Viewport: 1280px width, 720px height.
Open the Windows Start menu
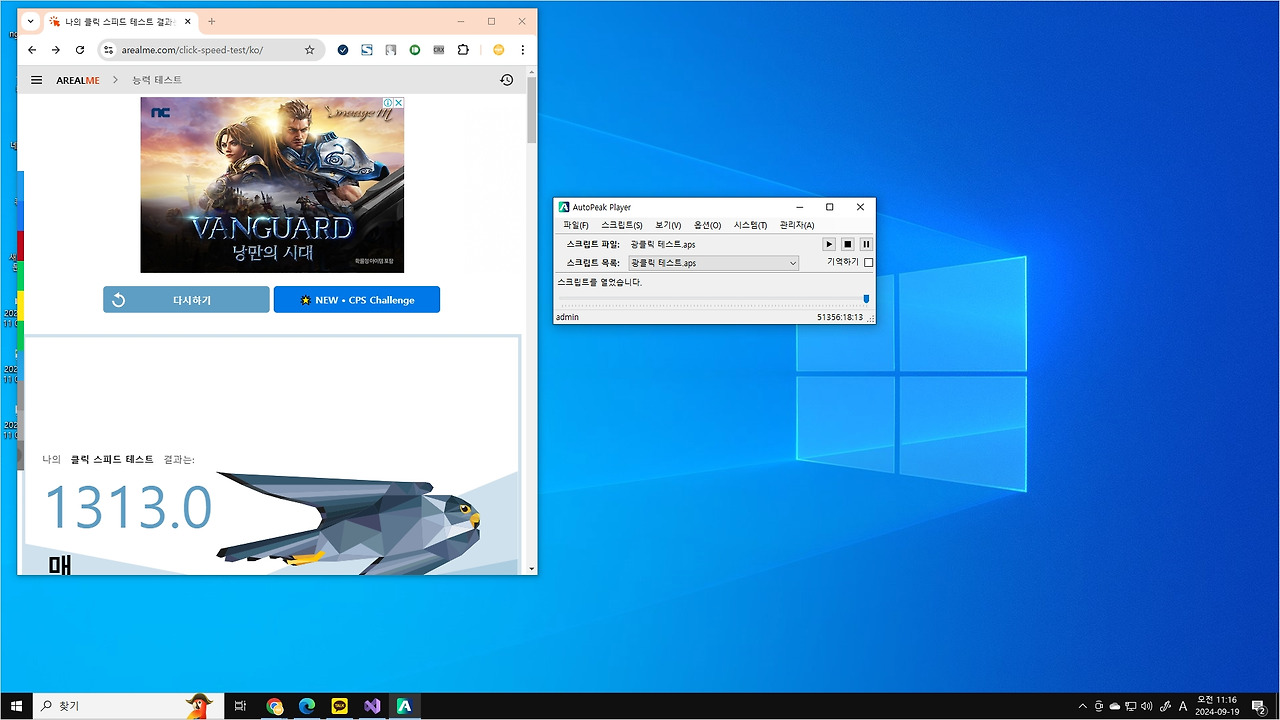tap(17, 706)
